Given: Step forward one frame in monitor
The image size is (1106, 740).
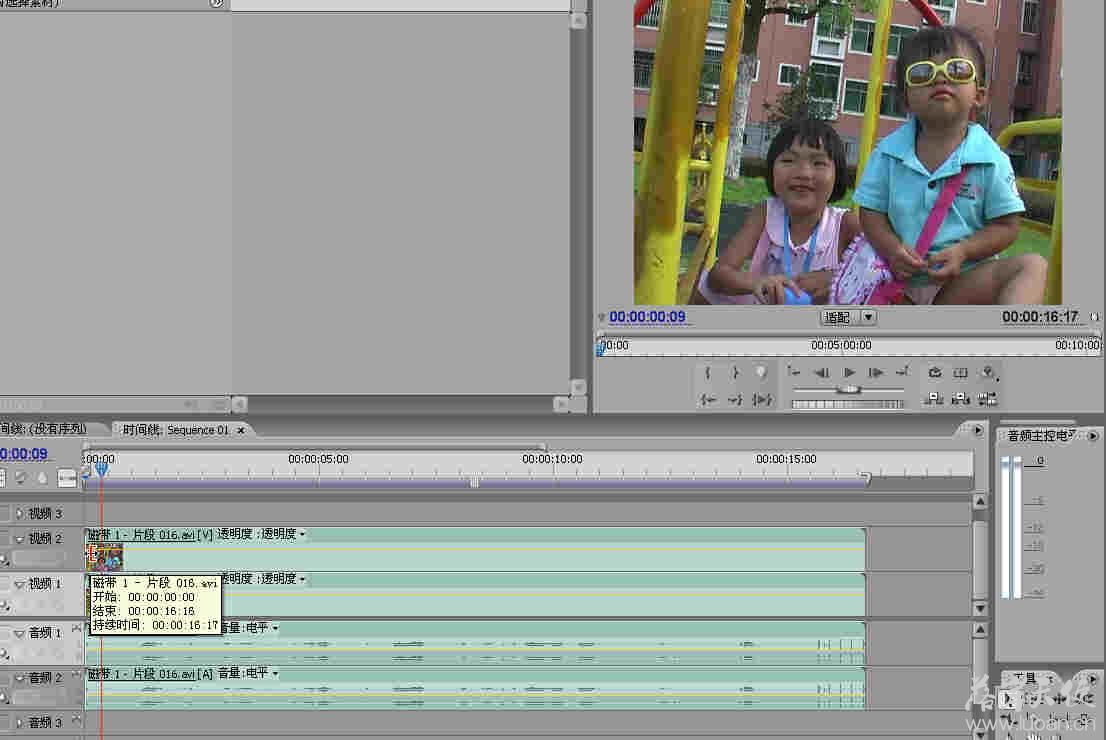Looking at the screenshot, I should tap(875, 372).
